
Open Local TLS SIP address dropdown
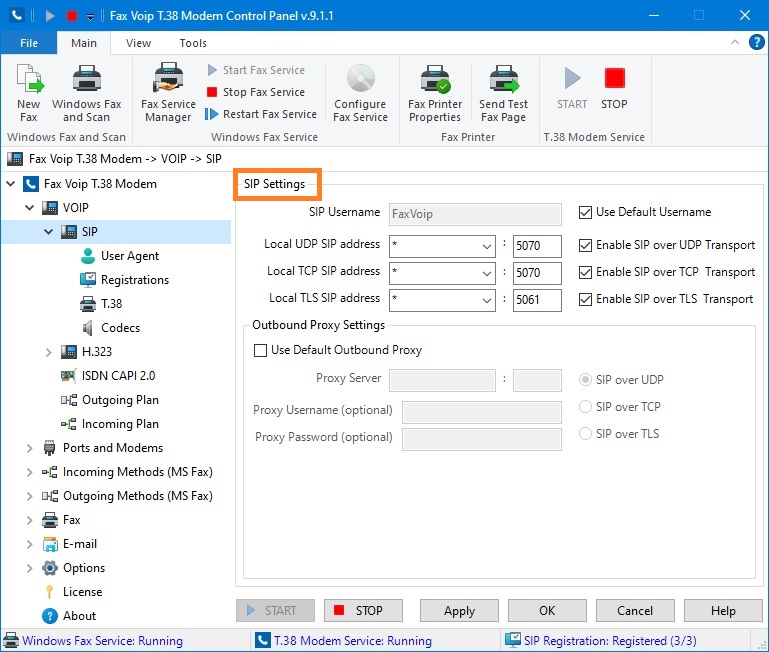click(487, 300)
